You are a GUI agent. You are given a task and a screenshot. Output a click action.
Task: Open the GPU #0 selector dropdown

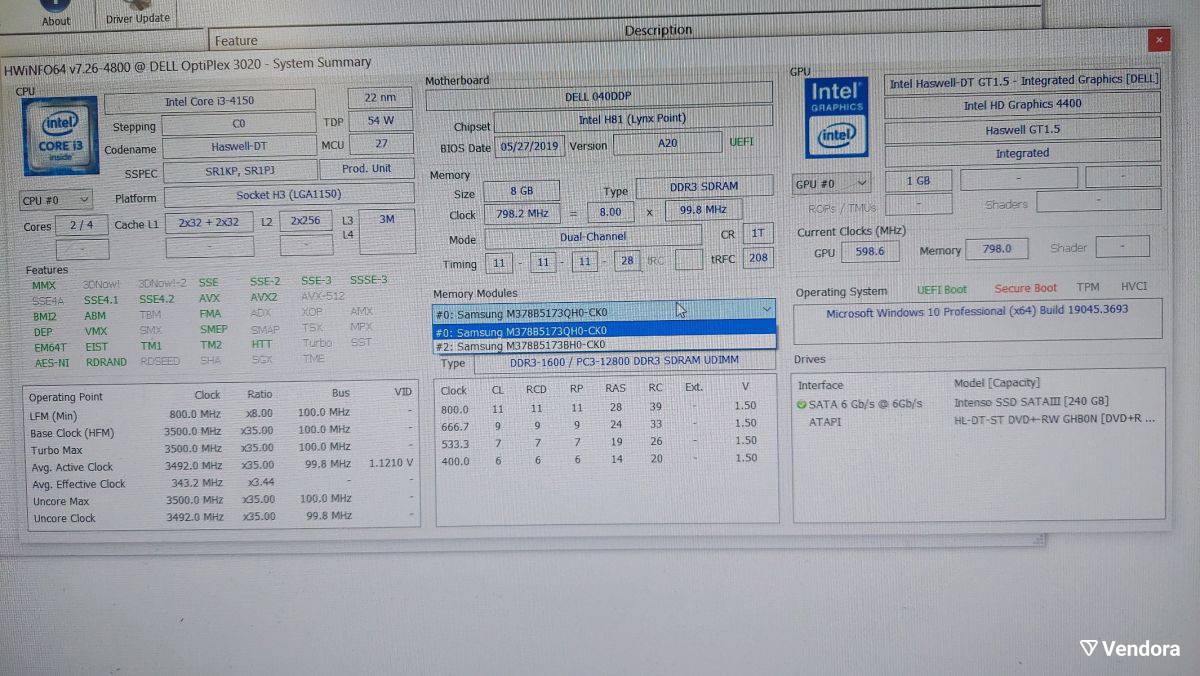pyautogui.click(x=832, y=184)
